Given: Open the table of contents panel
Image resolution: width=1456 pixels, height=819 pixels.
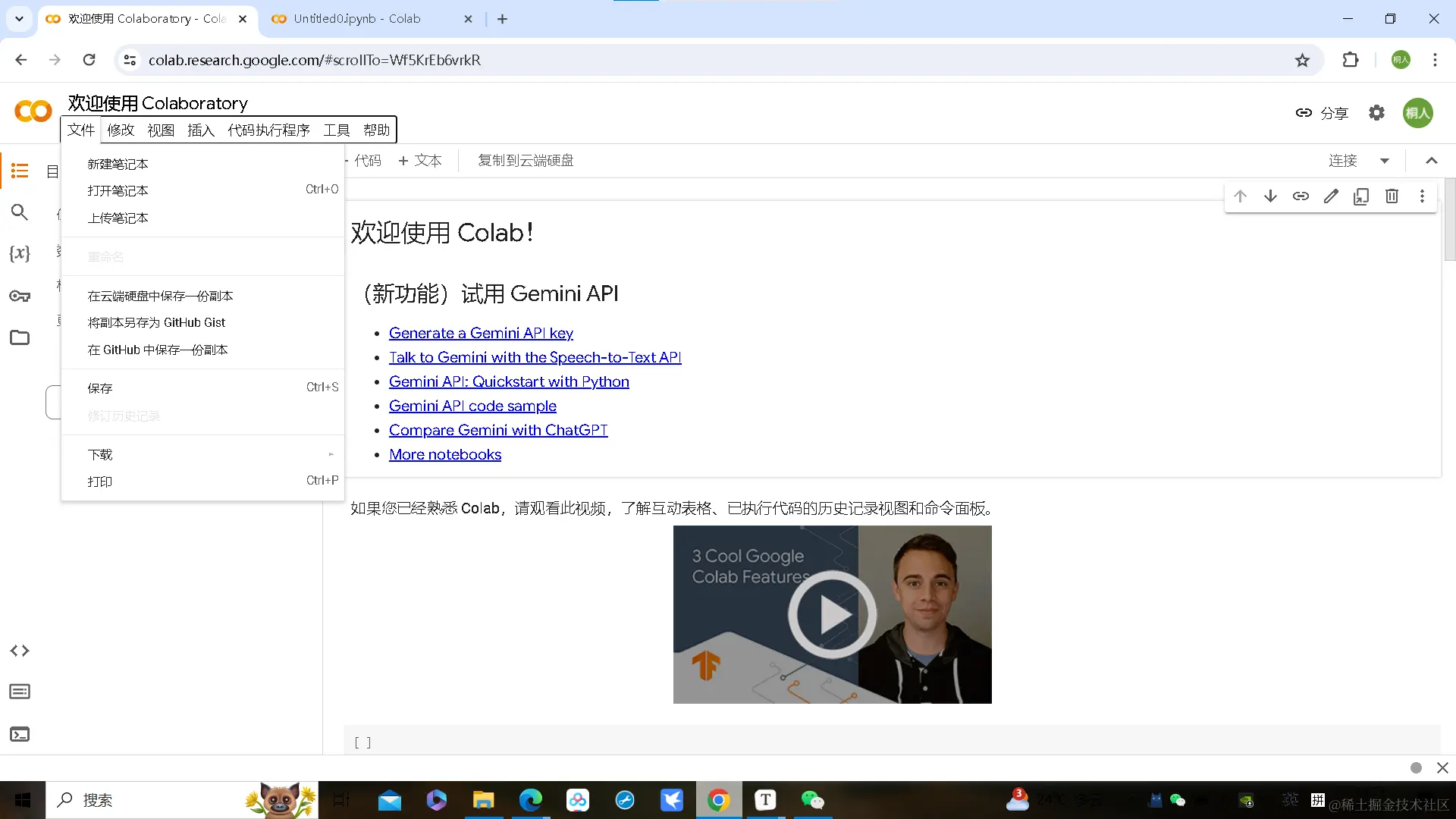Looking at the screenshot, I should [20, 171].
